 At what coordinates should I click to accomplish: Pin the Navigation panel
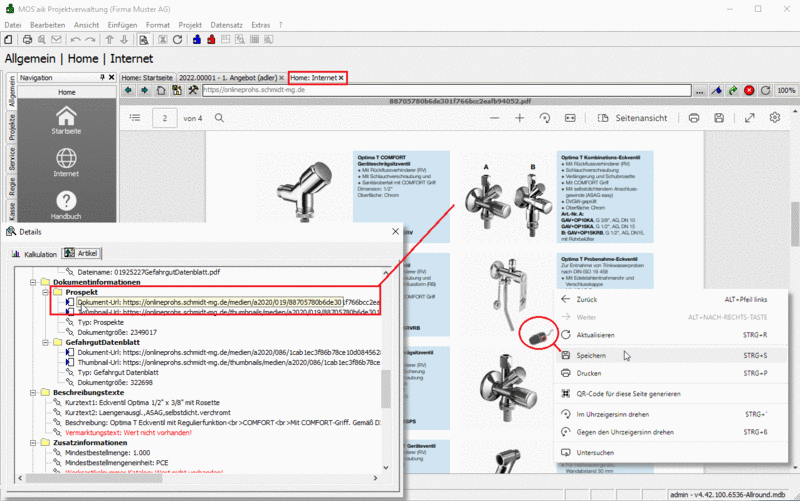click(102, 77)
